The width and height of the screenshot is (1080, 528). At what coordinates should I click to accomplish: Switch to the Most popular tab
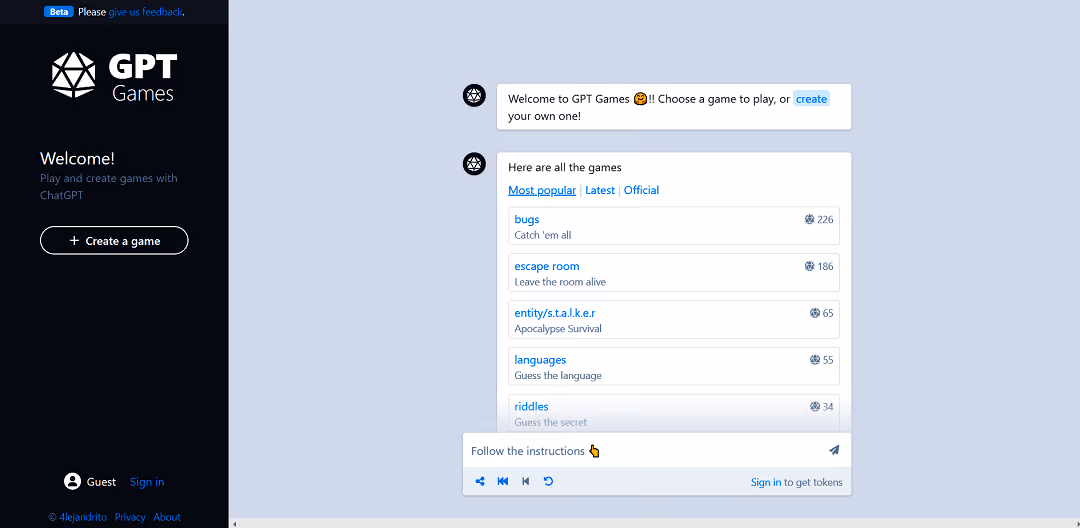click(542, 191)
